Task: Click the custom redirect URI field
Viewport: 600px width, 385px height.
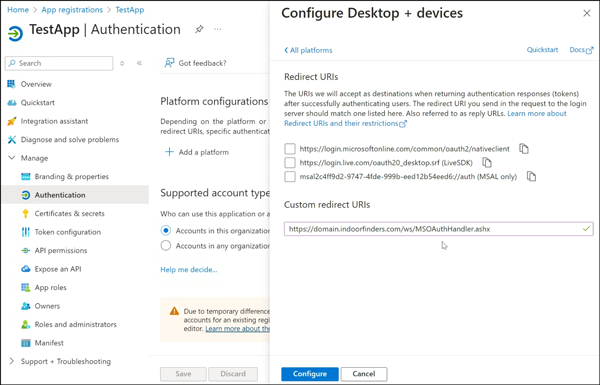Action: [439, 229]
